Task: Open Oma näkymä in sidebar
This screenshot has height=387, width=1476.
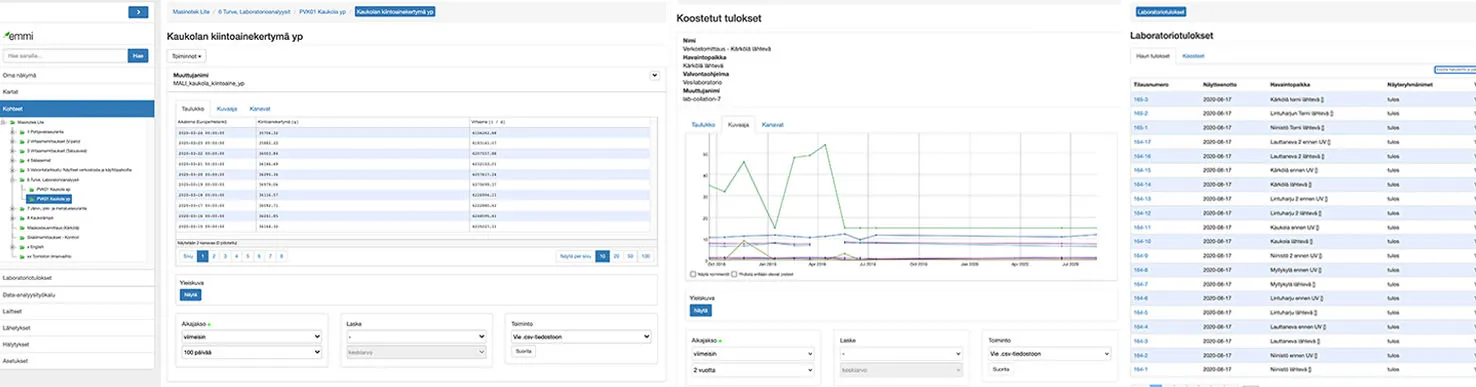Action: 77,75
